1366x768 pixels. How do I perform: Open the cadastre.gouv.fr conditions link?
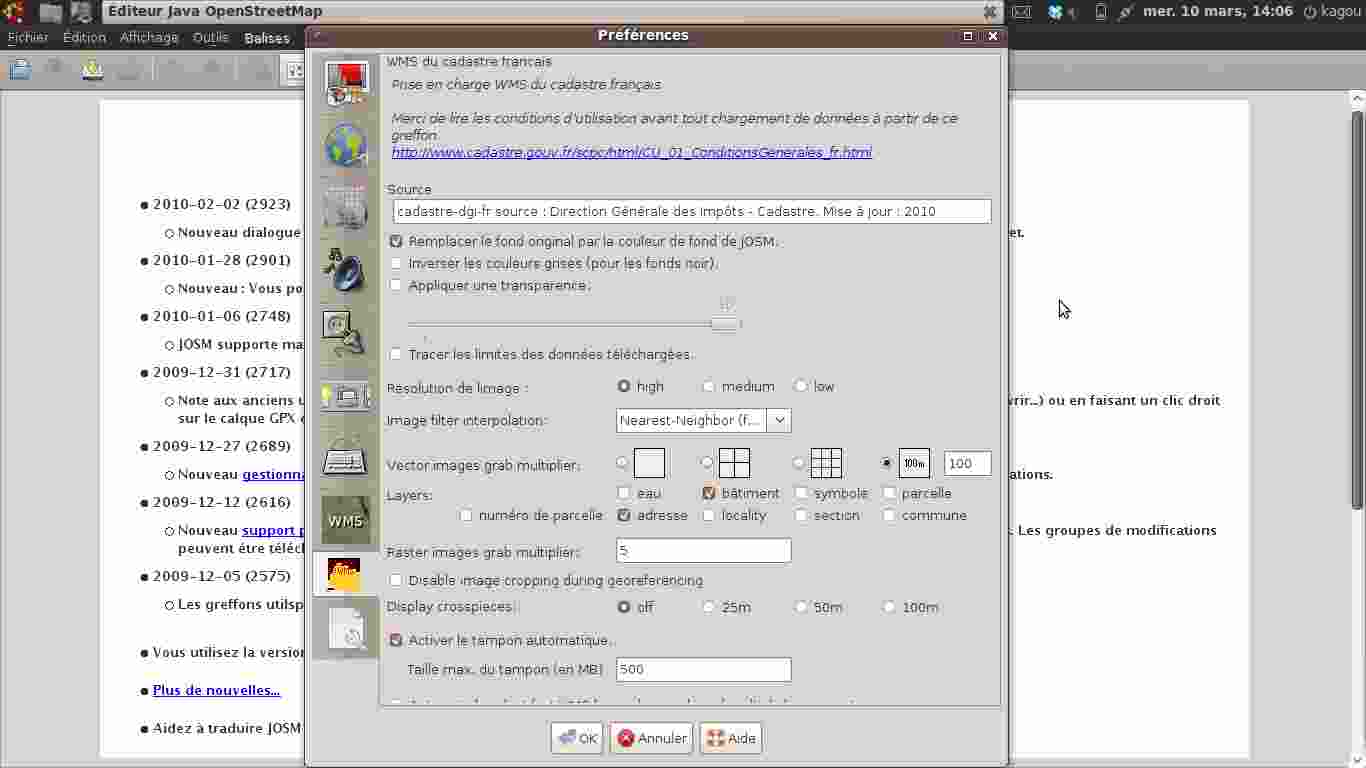[632, 152]
